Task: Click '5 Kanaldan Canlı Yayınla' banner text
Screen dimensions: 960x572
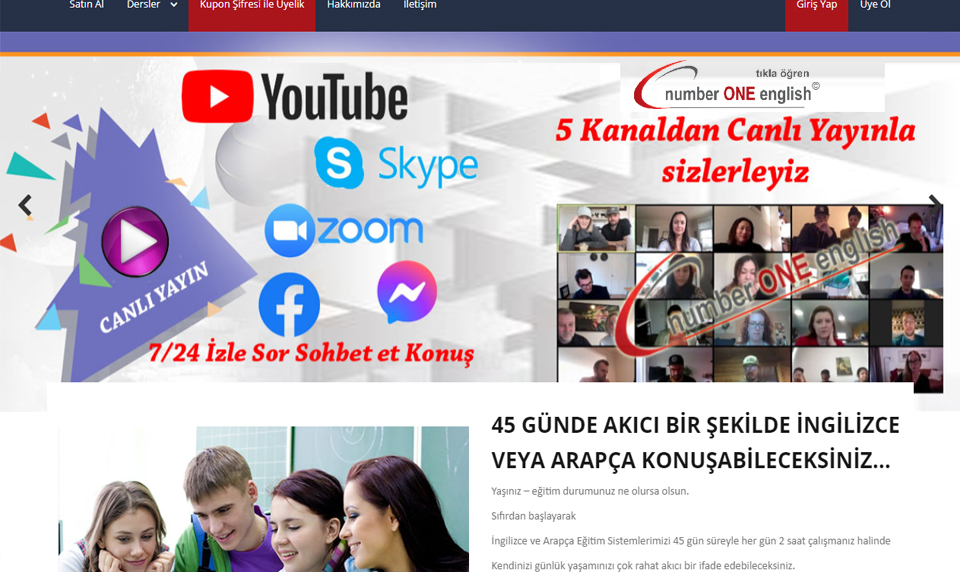Action: point(735,130)
